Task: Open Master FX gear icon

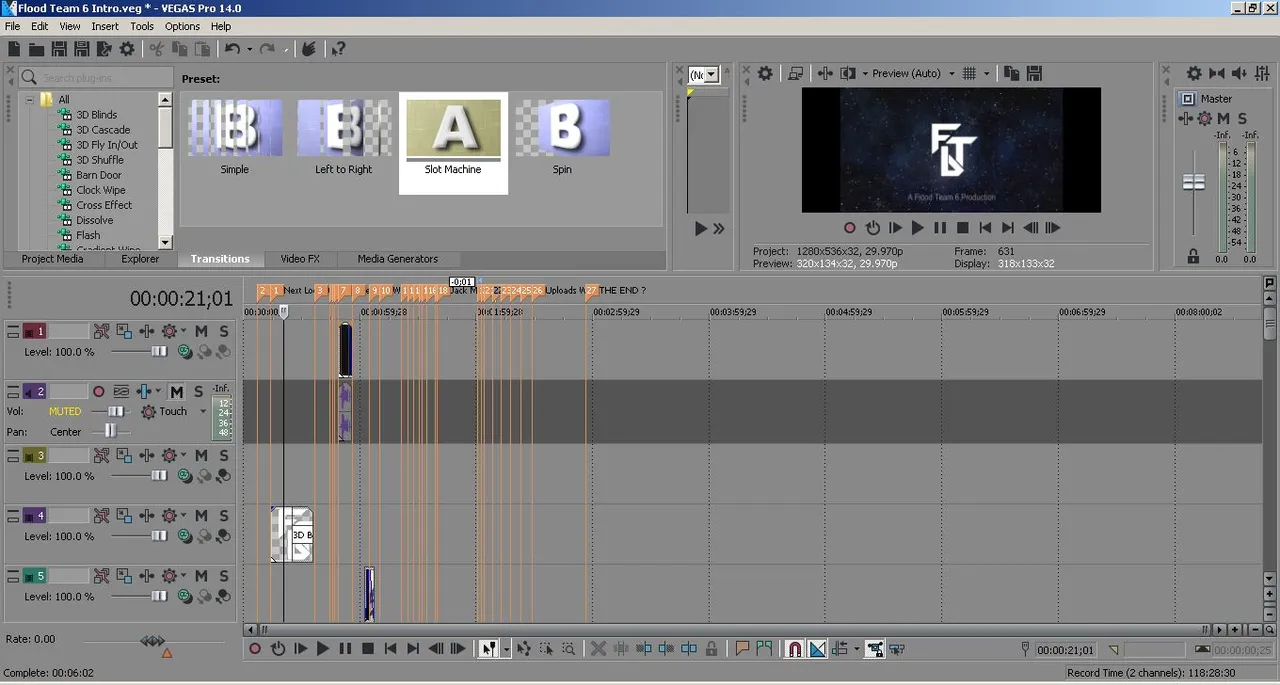Action: pos(1205,119)
